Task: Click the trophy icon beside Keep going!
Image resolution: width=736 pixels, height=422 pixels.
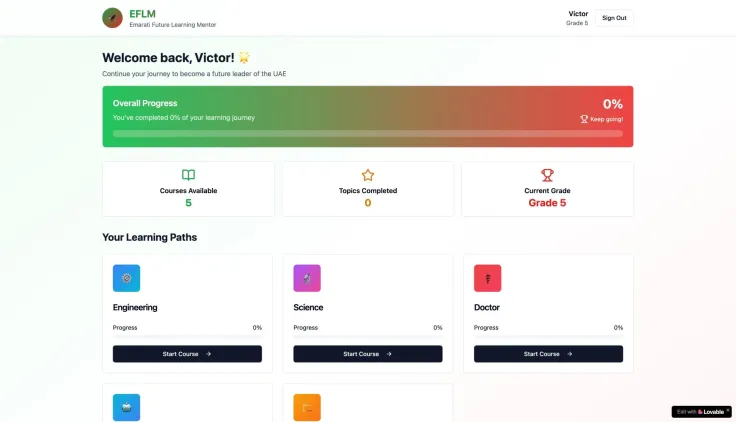Action: point(584,119)
